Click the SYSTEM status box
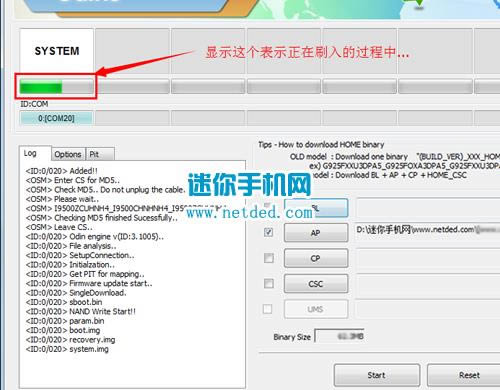The width and height of the screenshot is (500, 390). pos(57,51)
